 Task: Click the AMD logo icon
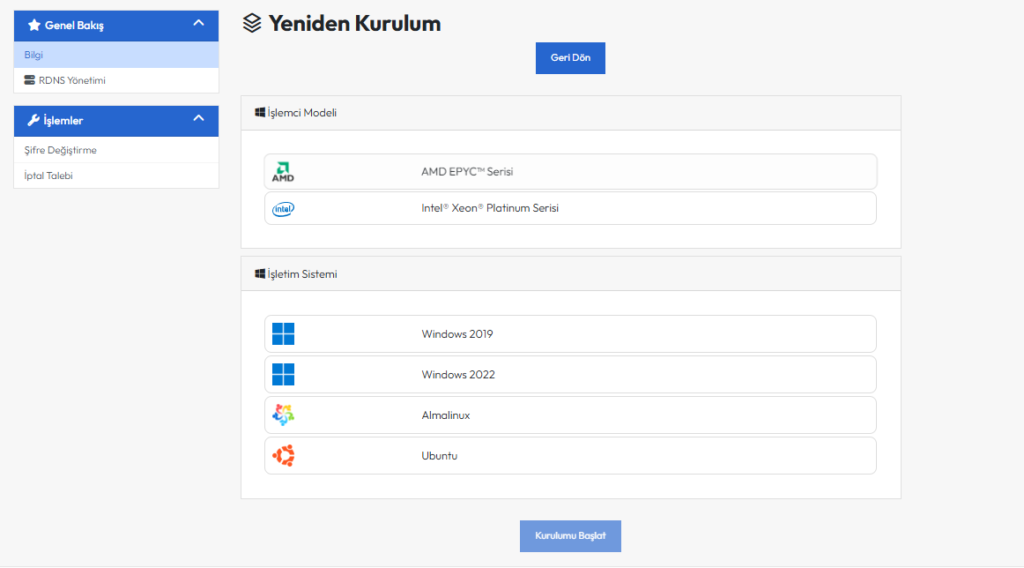click(x=283, y=172)
